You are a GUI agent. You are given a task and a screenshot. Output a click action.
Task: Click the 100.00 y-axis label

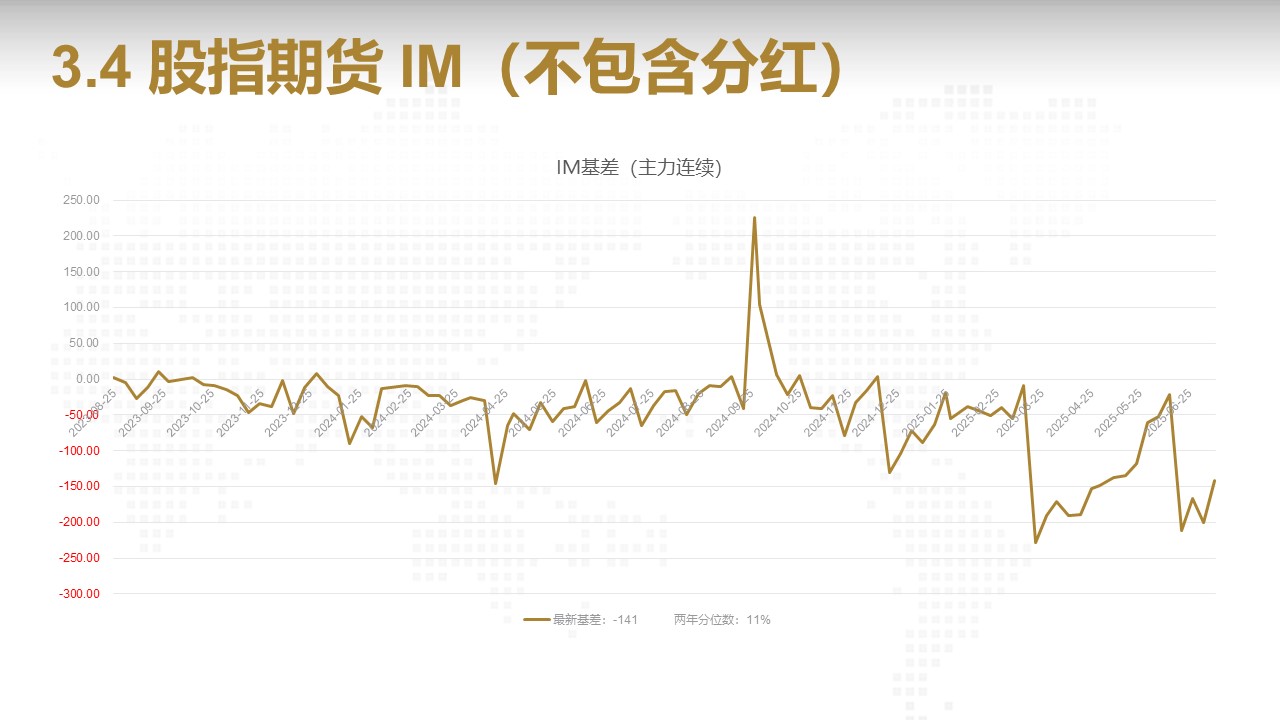tap(80, 307)
